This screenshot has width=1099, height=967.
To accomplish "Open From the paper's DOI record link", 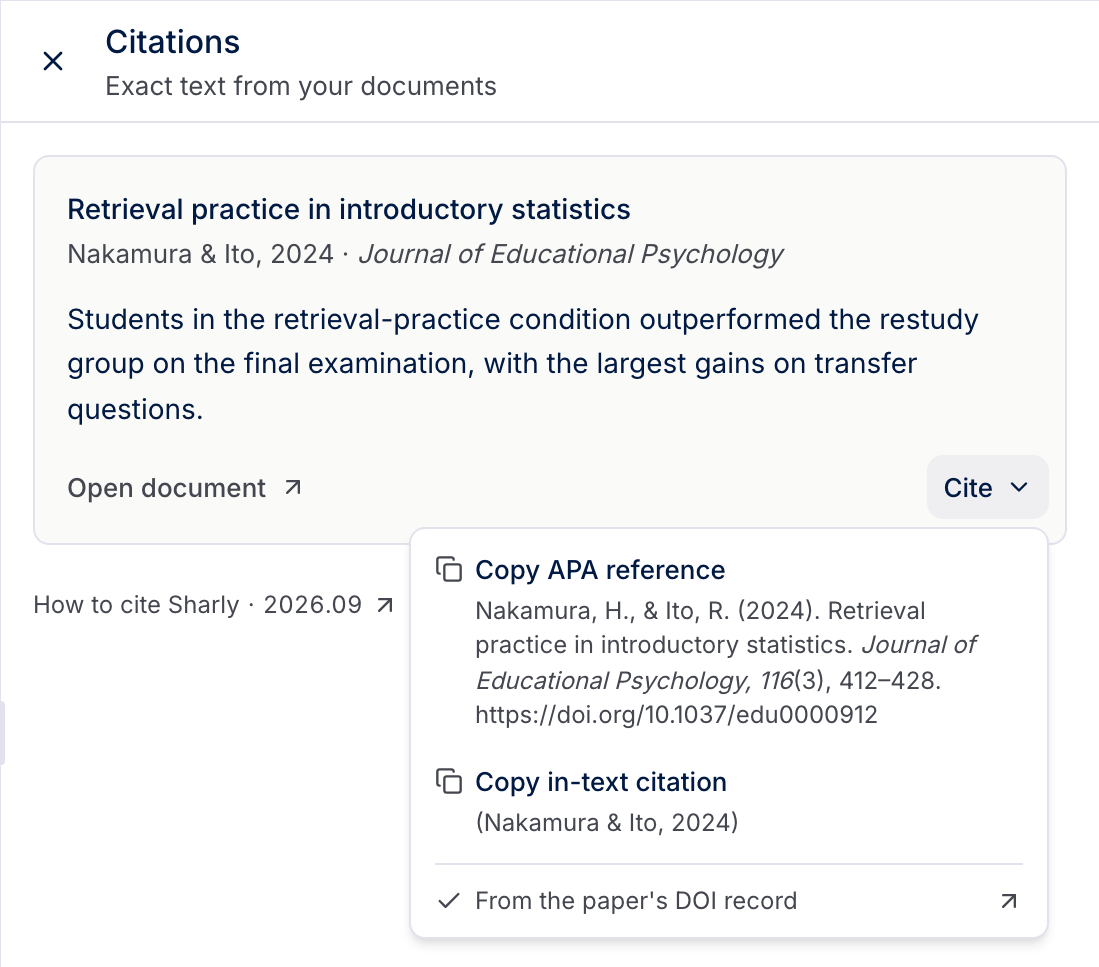I will point(729,900).
